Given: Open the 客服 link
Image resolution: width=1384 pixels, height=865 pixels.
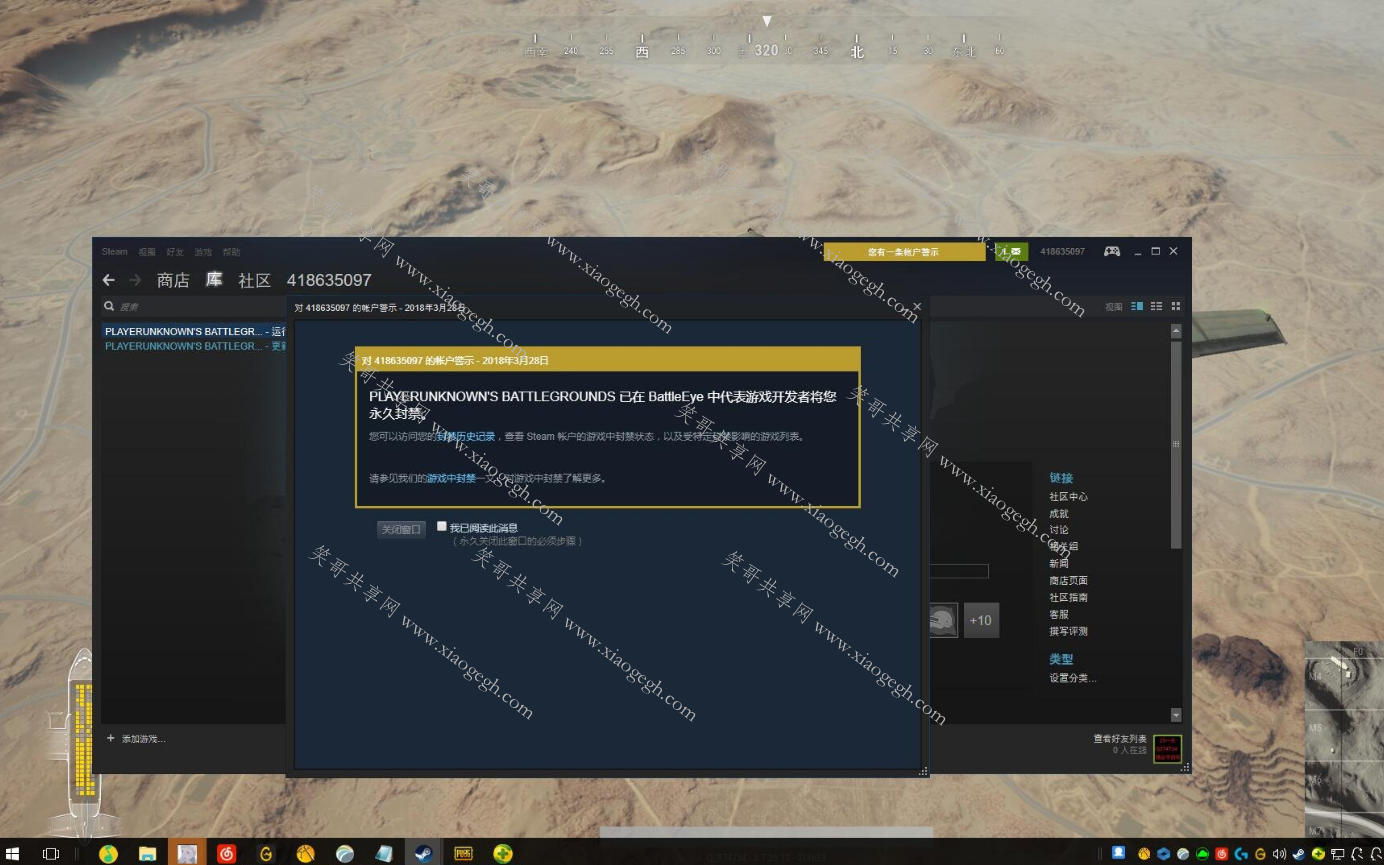Looking at the screenshot, I should point(1058,614).
